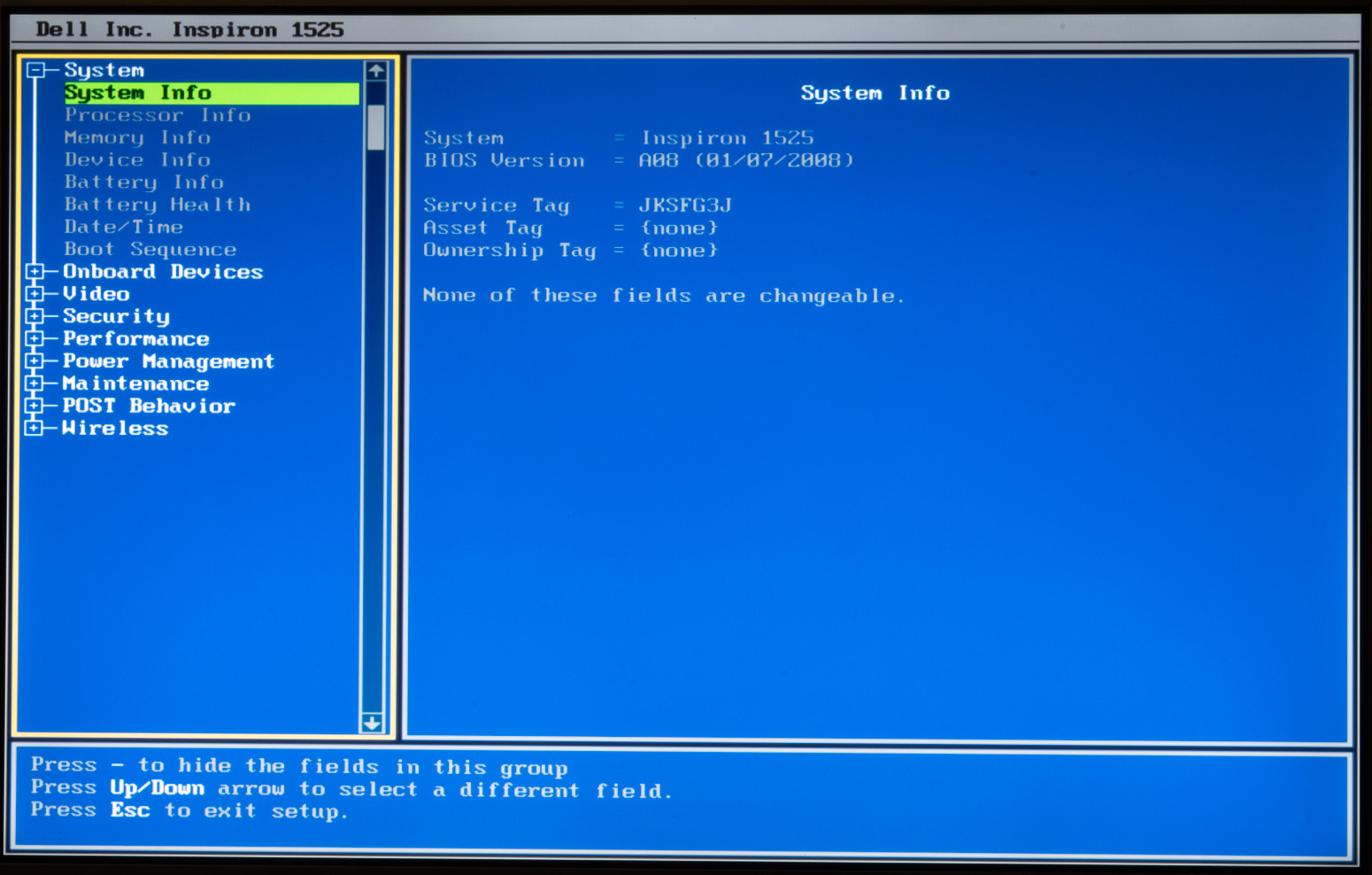Image resolution: width=1372 pixels, height=875 pixels.
Task: Open the Battery Info page
Action: (x=143, y=182)
